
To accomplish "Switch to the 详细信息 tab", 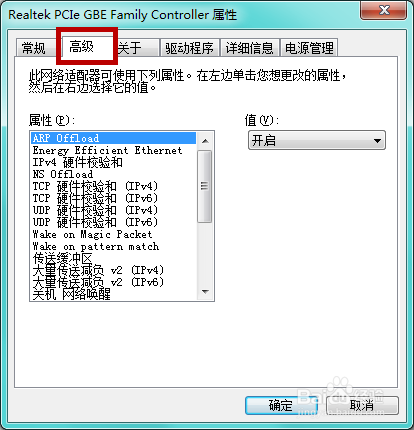I will pyautogui.click(x=249, y=48).
